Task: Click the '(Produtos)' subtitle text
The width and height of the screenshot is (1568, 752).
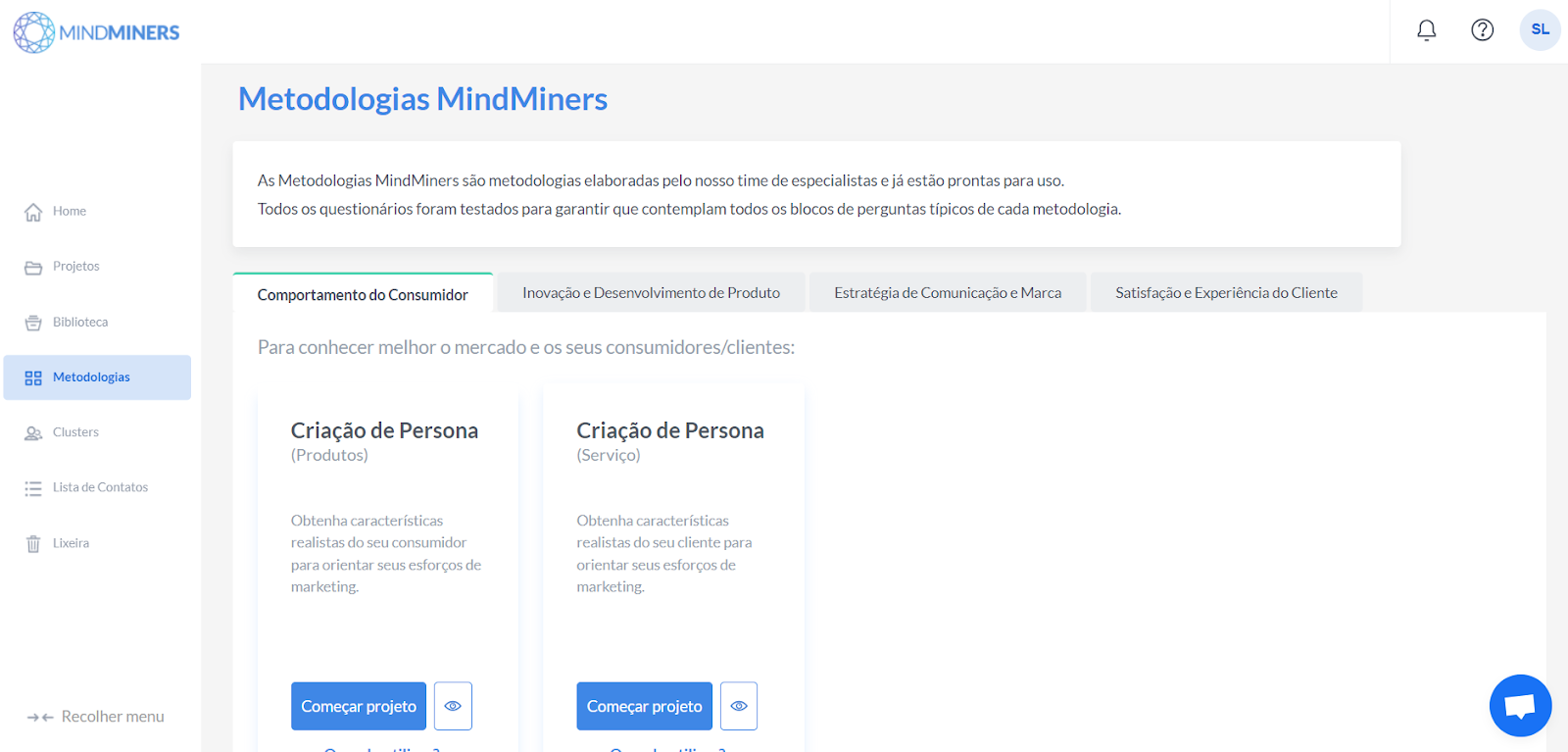Action: point(329,455)
